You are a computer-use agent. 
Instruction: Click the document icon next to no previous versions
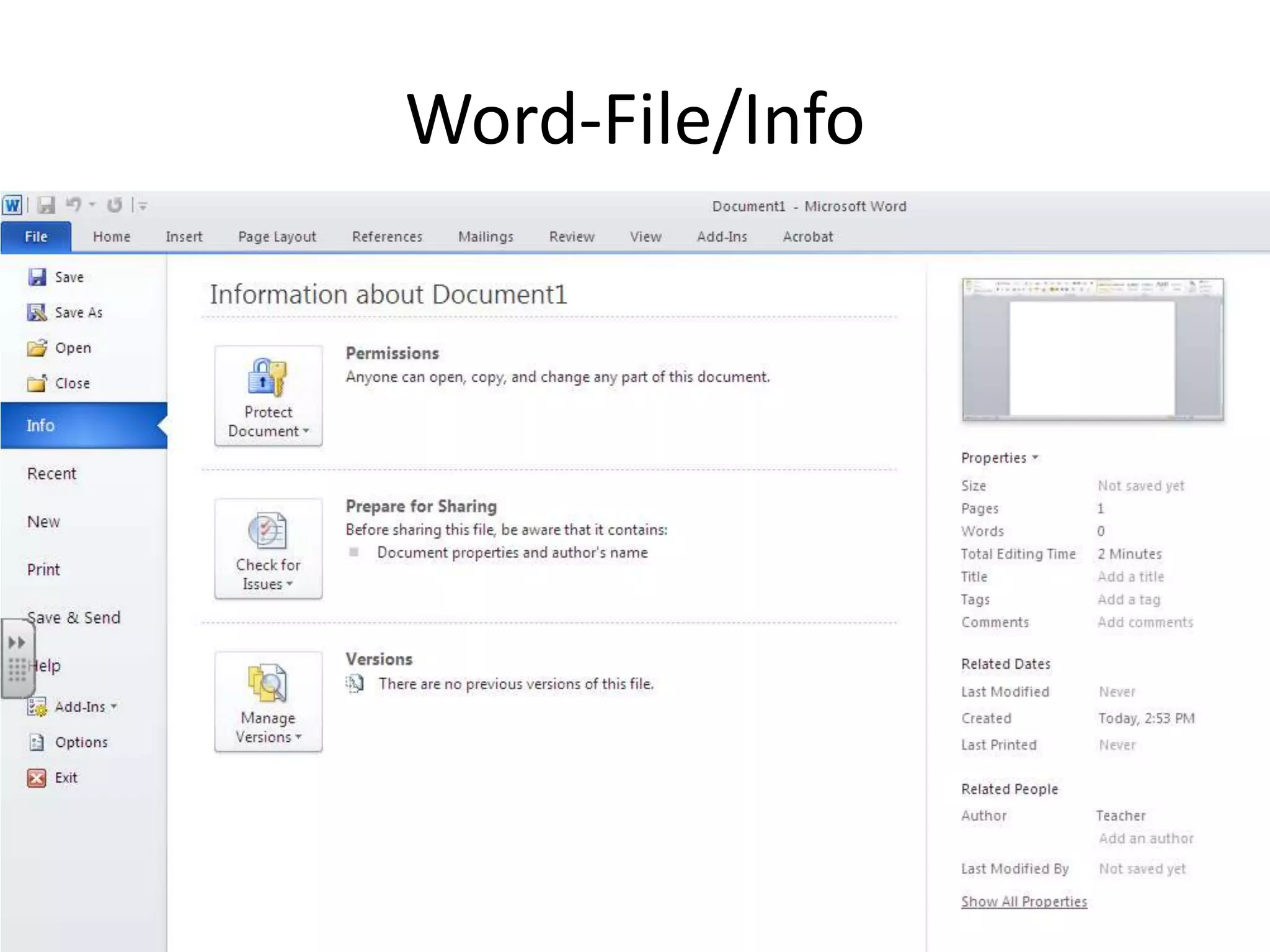tap(355, 684)
